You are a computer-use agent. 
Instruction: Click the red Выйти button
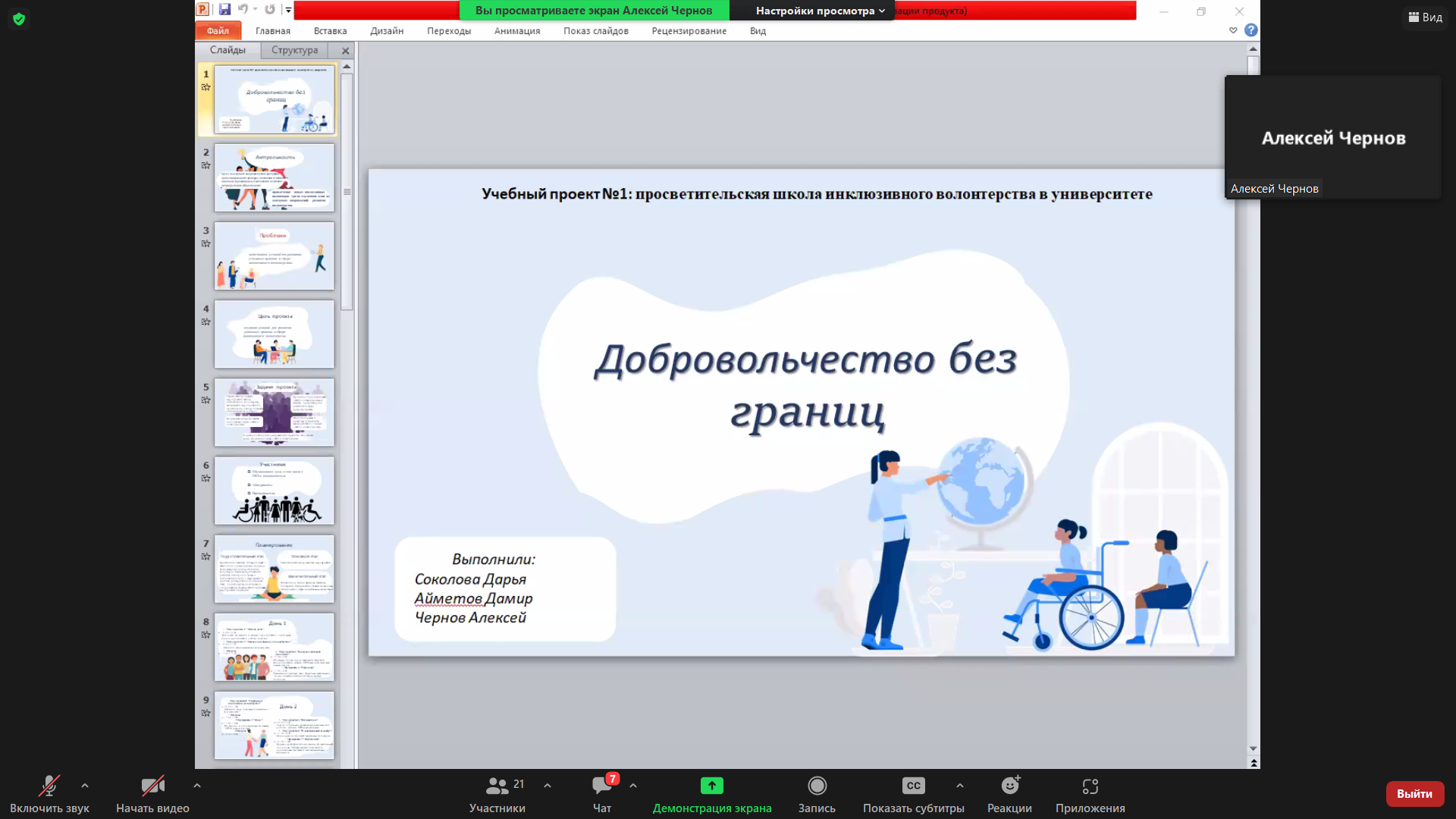1414,793
